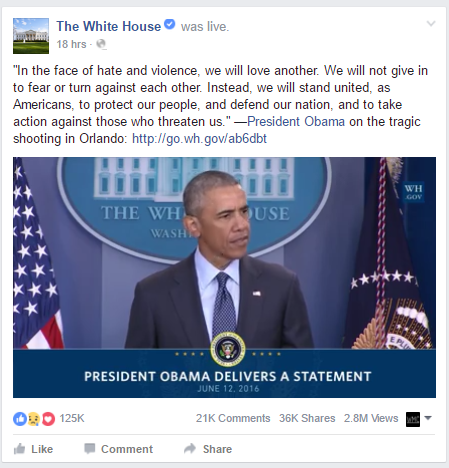Click The White House page name
The height and width of the screenshot is (468, 449).
(109, 26)
